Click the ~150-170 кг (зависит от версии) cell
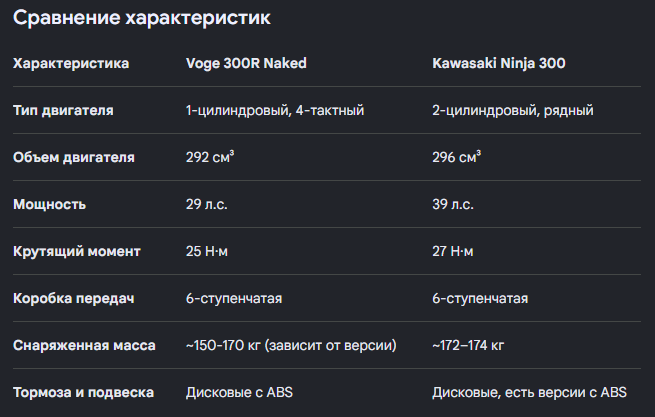 tap(291, 346)
